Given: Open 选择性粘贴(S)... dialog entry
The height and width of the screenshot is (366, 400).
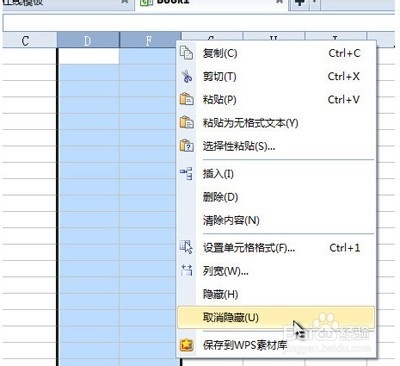Looking at the screenshot, I should click(276, 146).
